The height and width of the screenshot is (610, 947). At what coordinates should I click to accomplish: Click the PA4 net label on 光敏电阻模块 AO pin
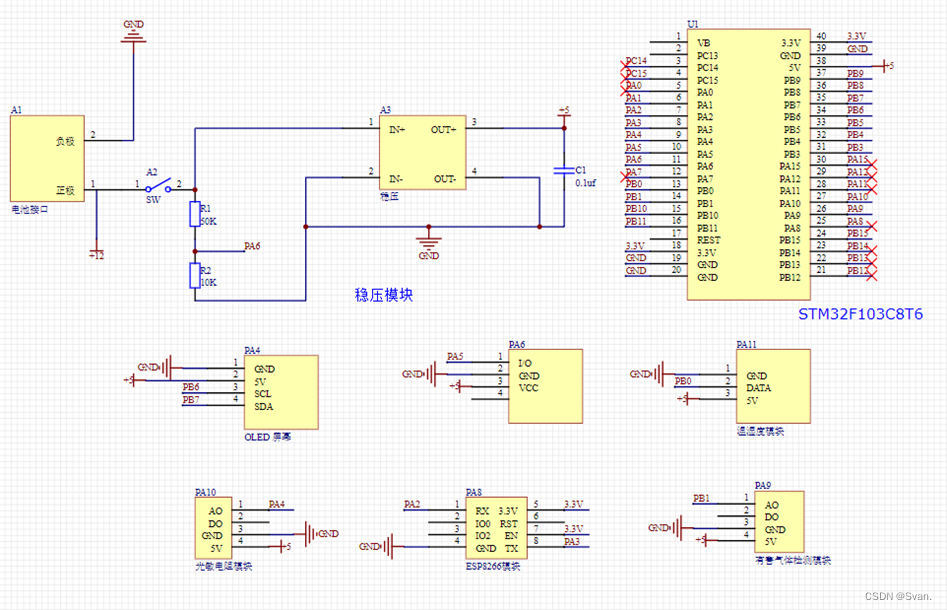point(277,504)
